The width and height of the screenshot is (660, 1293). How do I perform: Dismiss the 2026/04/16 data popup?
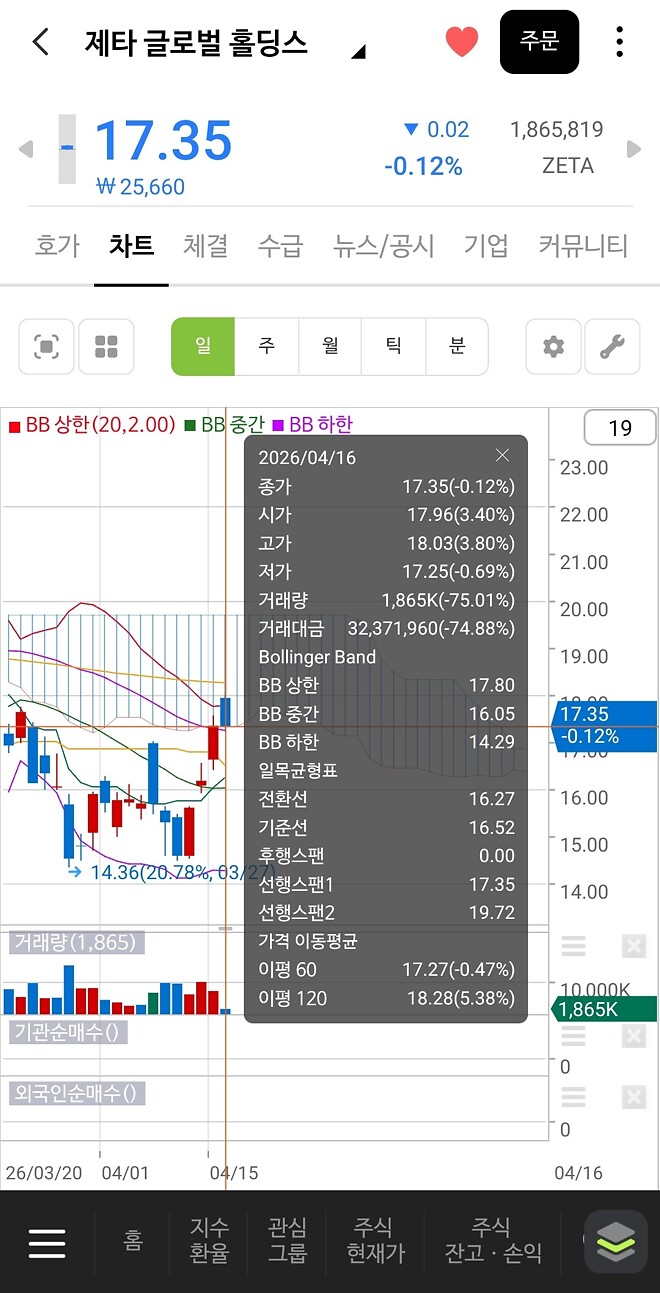[x=502, y=454]
